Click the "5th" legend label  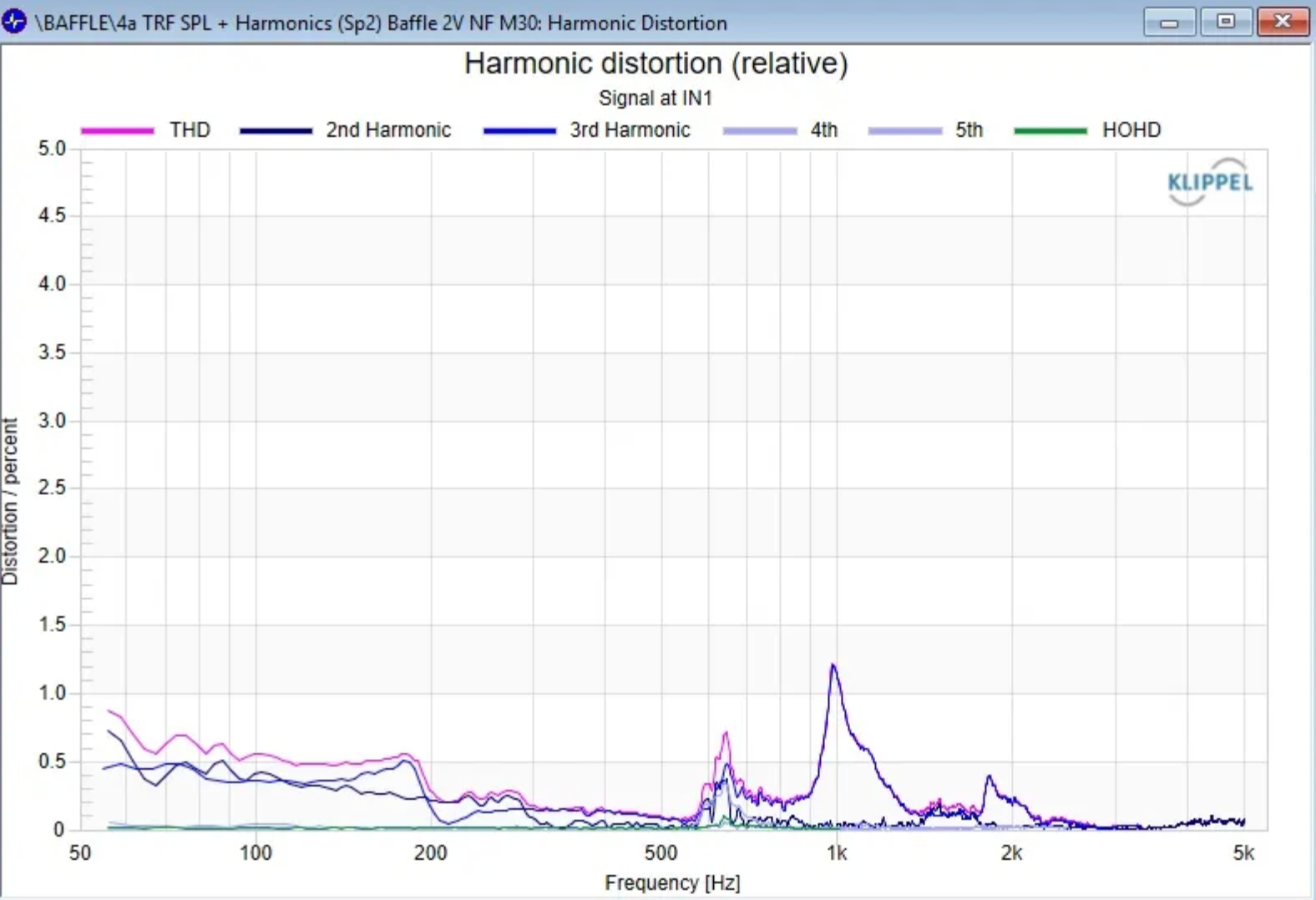point(969,130)
